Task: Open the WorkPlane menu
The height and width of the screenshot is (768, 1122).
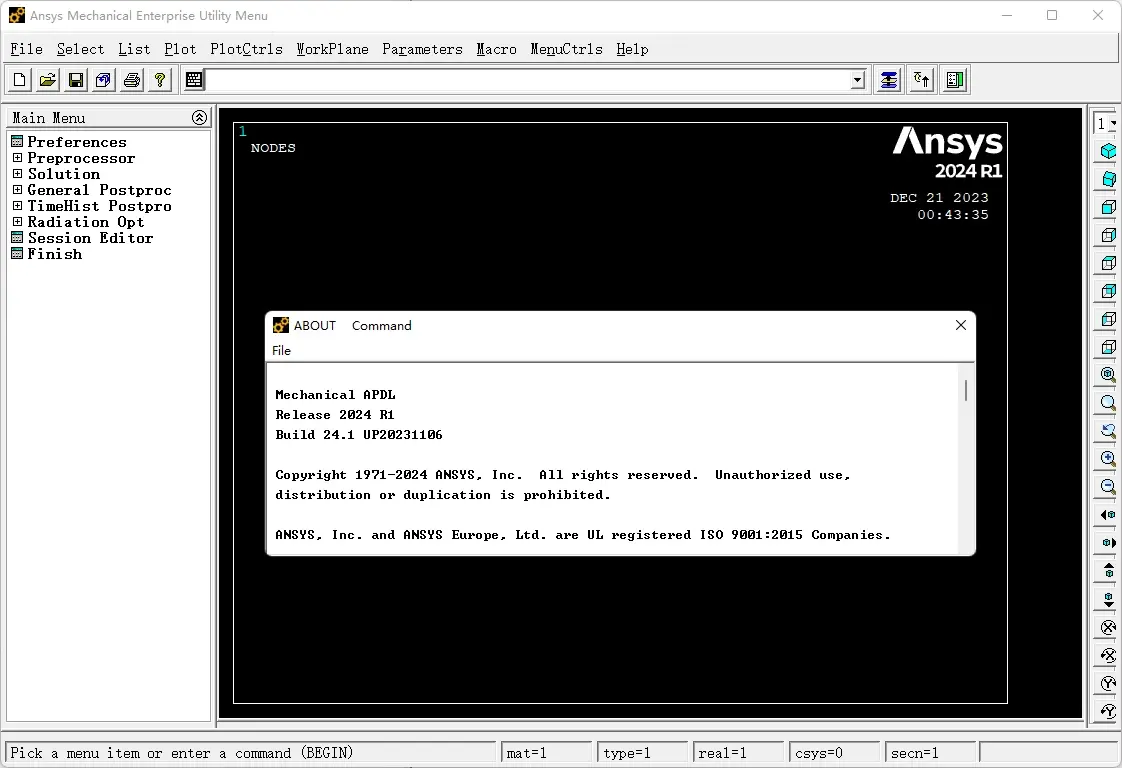Action: [332, 49]
